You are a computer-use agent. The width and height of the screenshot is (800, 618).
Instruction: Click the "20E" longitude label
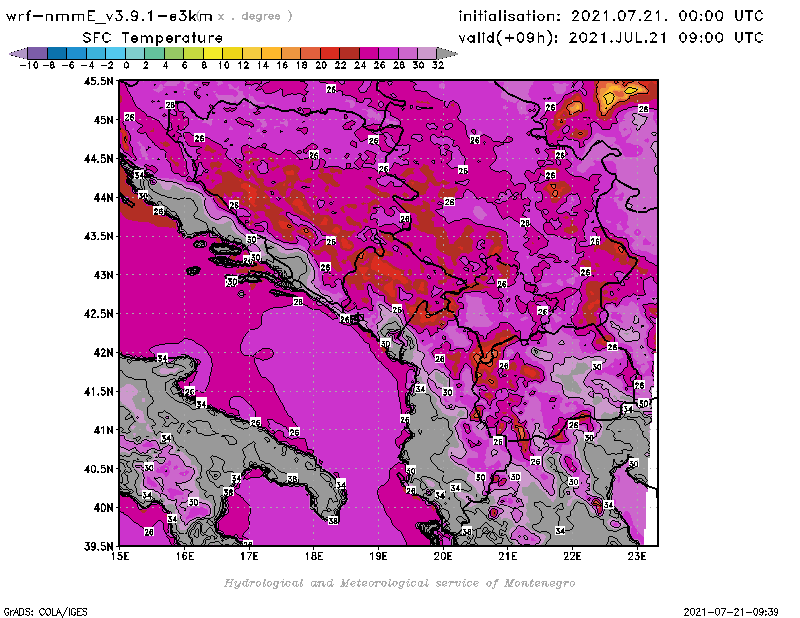click(443, 556)
